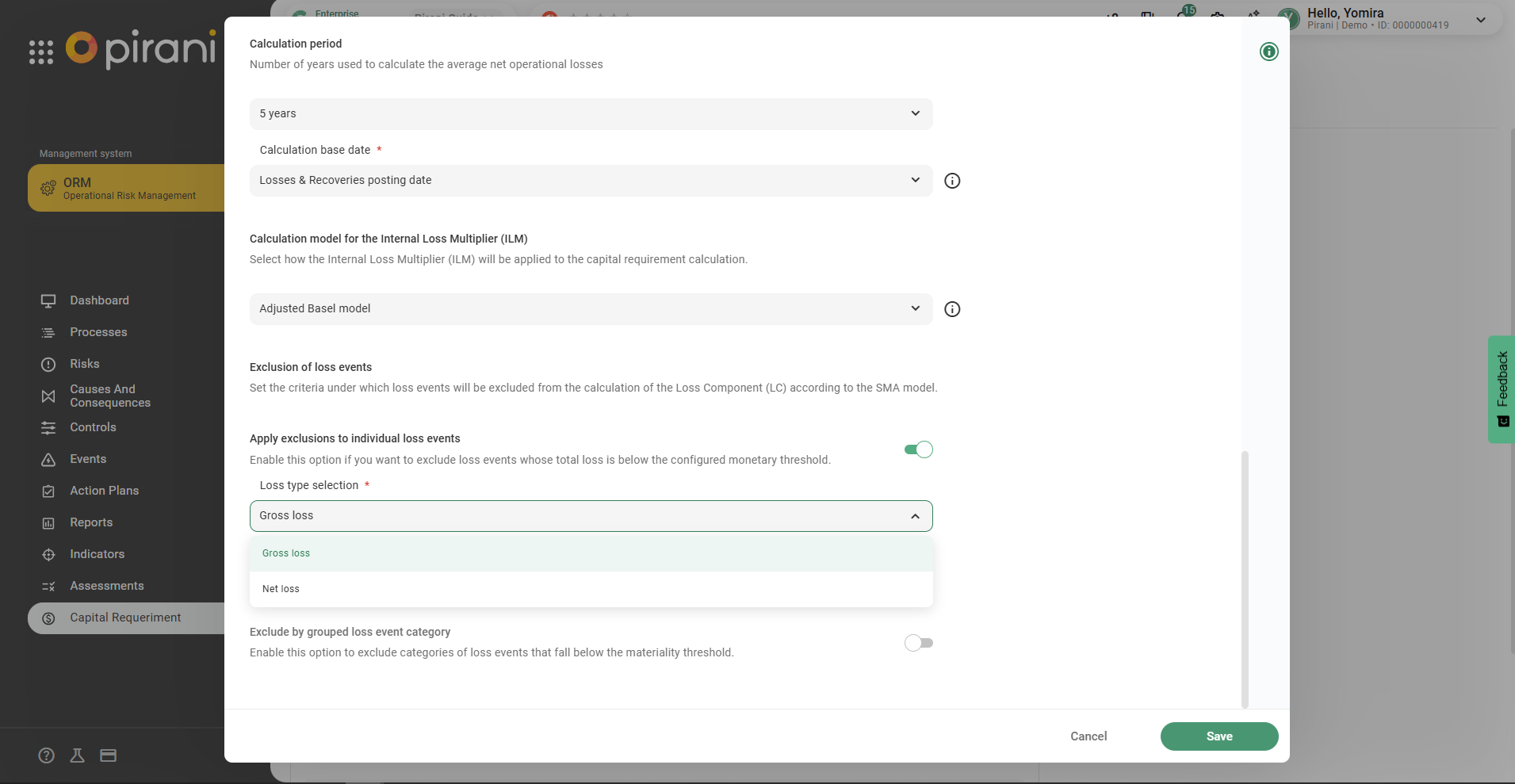Open the Feedback side tab
This screenshot has height=784, width=1515.
[x=1502, y=388]
